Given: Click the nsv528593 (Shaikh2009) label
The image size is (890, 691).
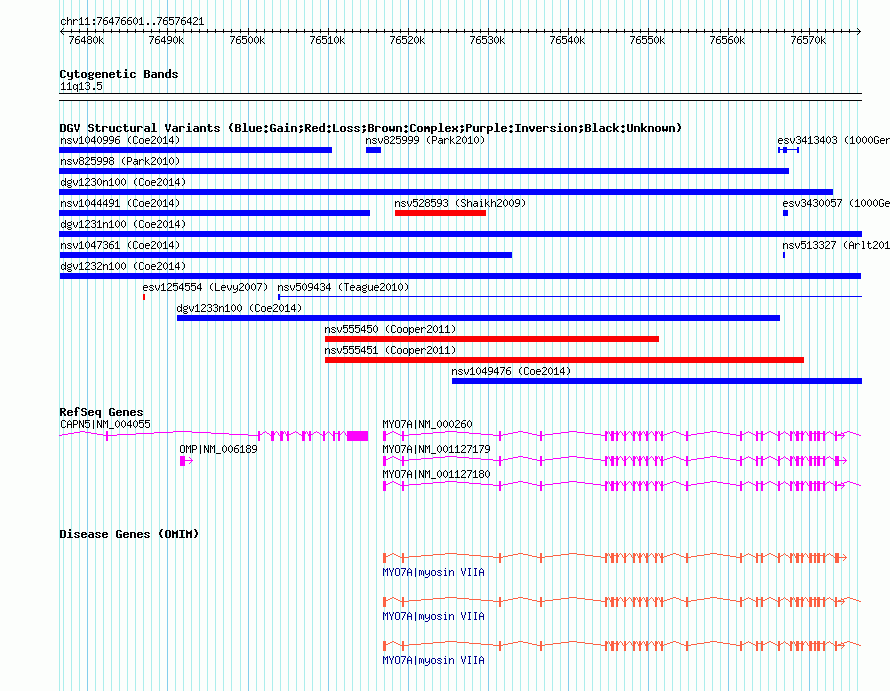Looking at the screenshot, I should pos(460,203).
